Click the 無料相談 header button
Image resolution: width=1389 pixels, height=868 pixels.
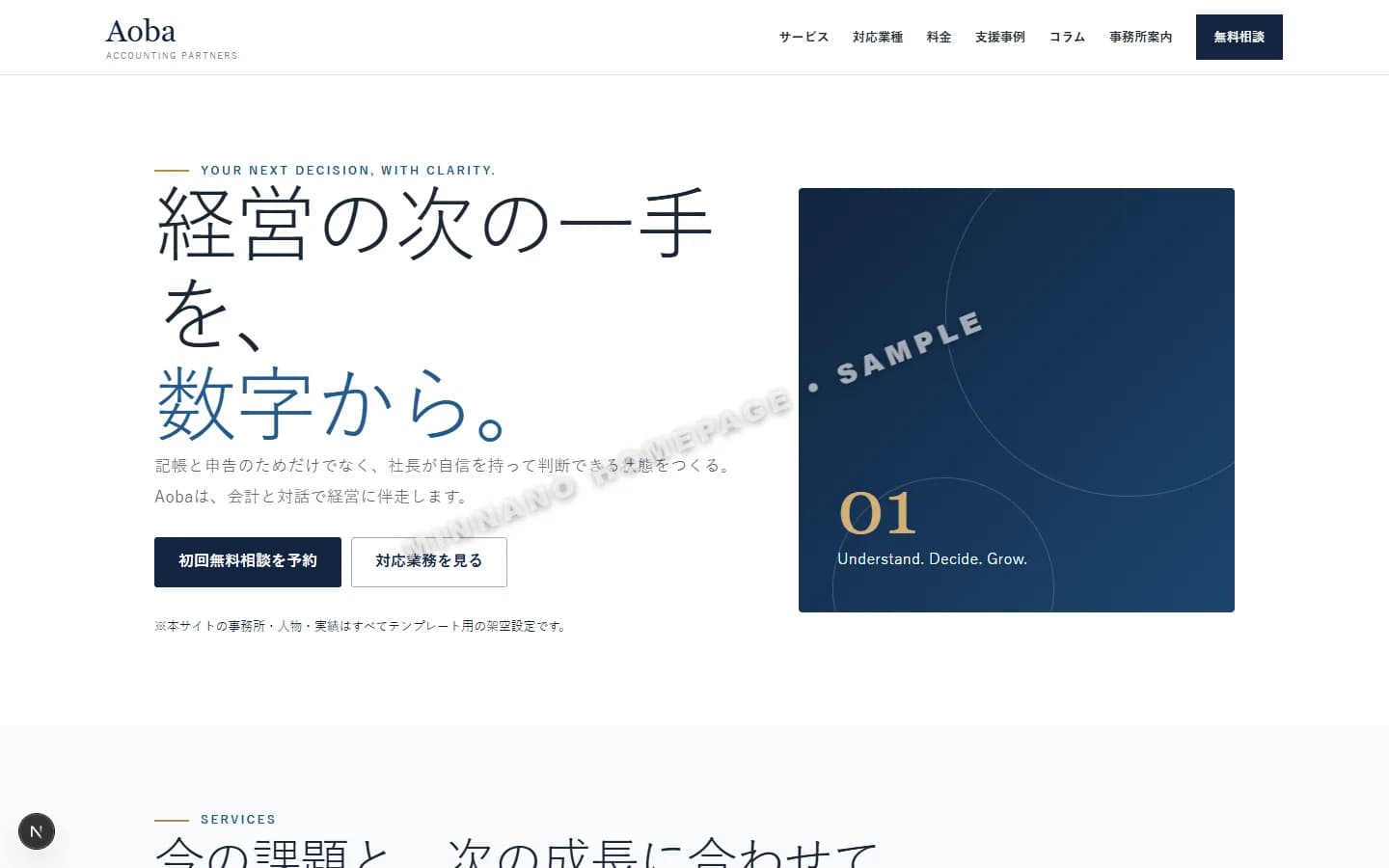[x=1239, y=37]
